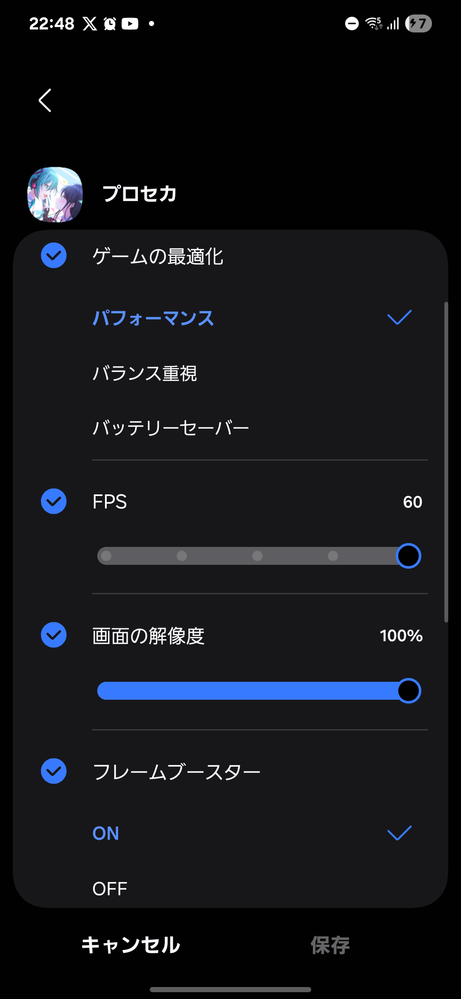Toggle the フレームブースター checkbox

point(53,772)
